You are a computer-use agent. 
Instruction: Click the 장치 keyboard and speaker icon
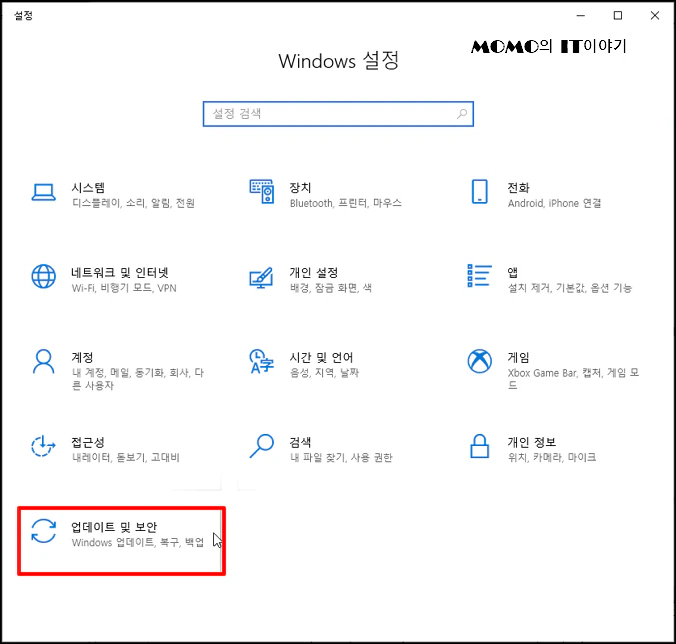(262, 191)
